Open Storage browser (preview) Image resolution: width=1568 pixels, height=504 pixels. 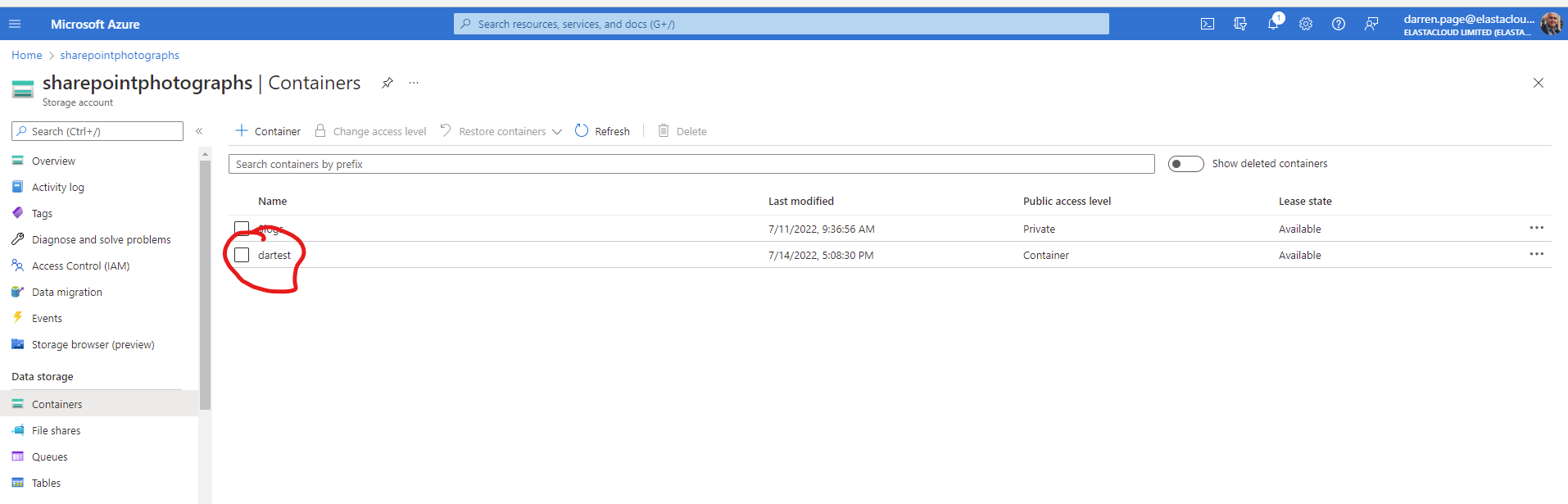[93, 345]
